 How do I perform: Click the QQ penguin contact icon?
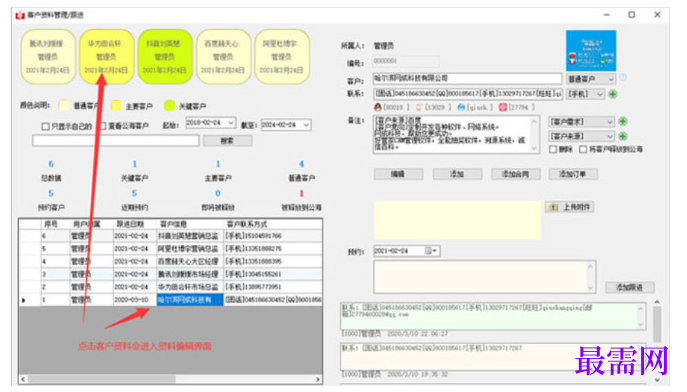point(378,107)
